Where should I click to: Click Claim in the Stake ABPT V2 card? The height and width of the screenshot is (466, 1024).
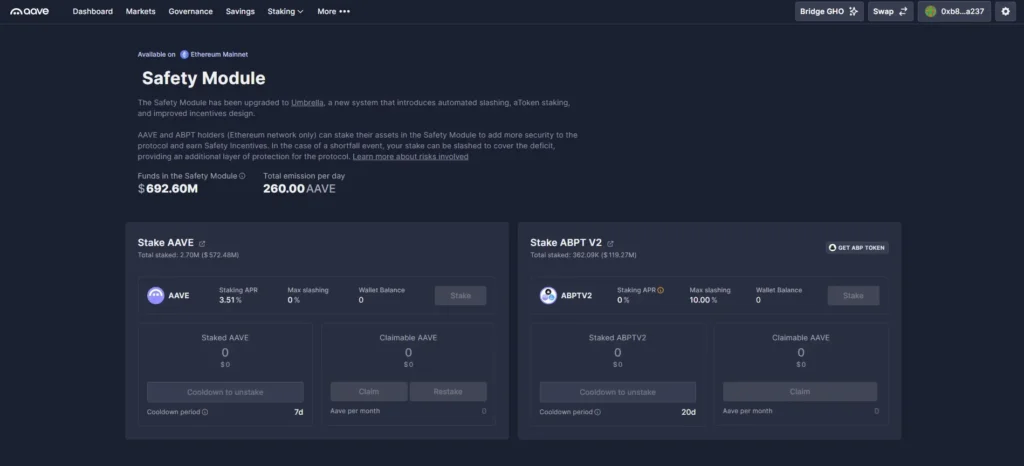coord(800,392)
